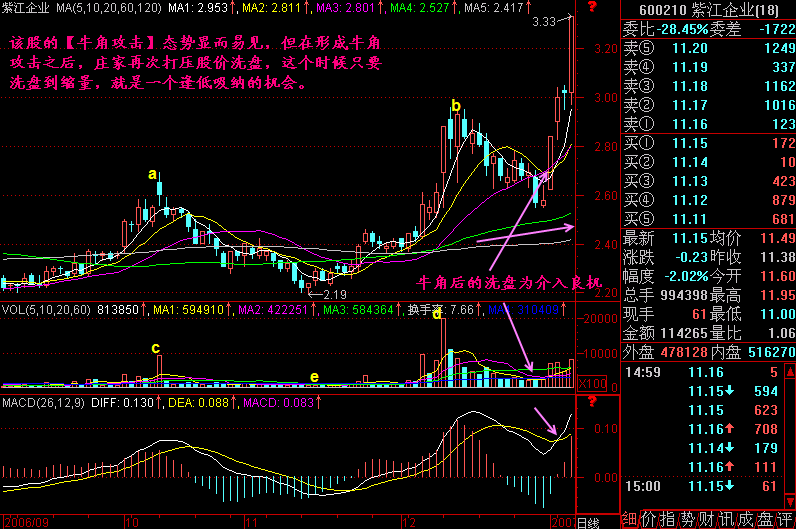Image resolution: width=796 pixels, height=529 pixels.
Task: Click the 日线 period selector
Action: click(x=589, y=522)
